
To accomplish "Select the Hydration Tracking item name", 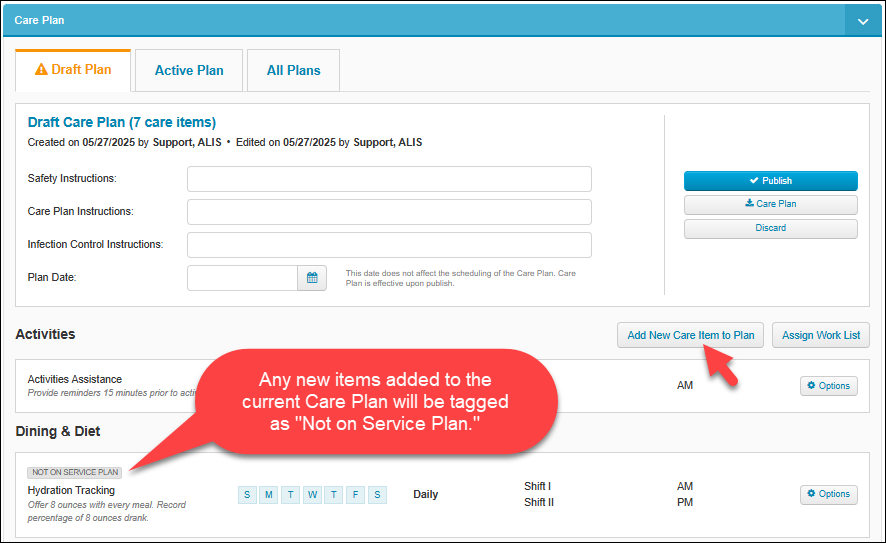I will coord(71,490).
